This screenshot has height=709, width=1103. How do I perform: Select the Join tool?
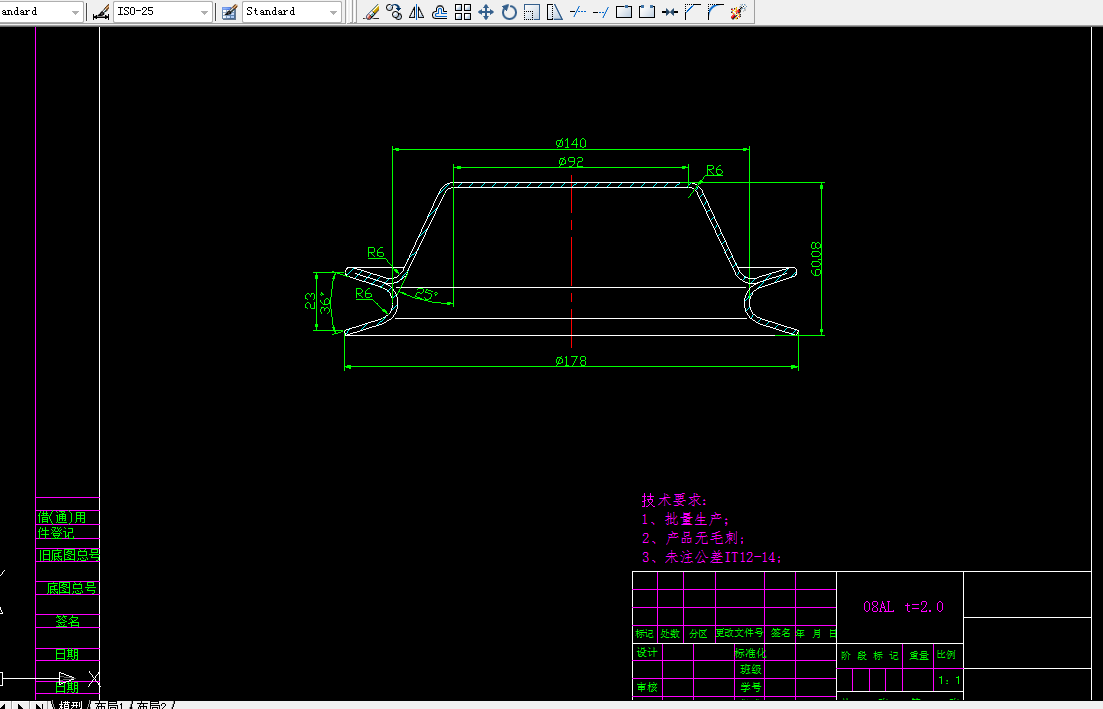click(670, 12)
